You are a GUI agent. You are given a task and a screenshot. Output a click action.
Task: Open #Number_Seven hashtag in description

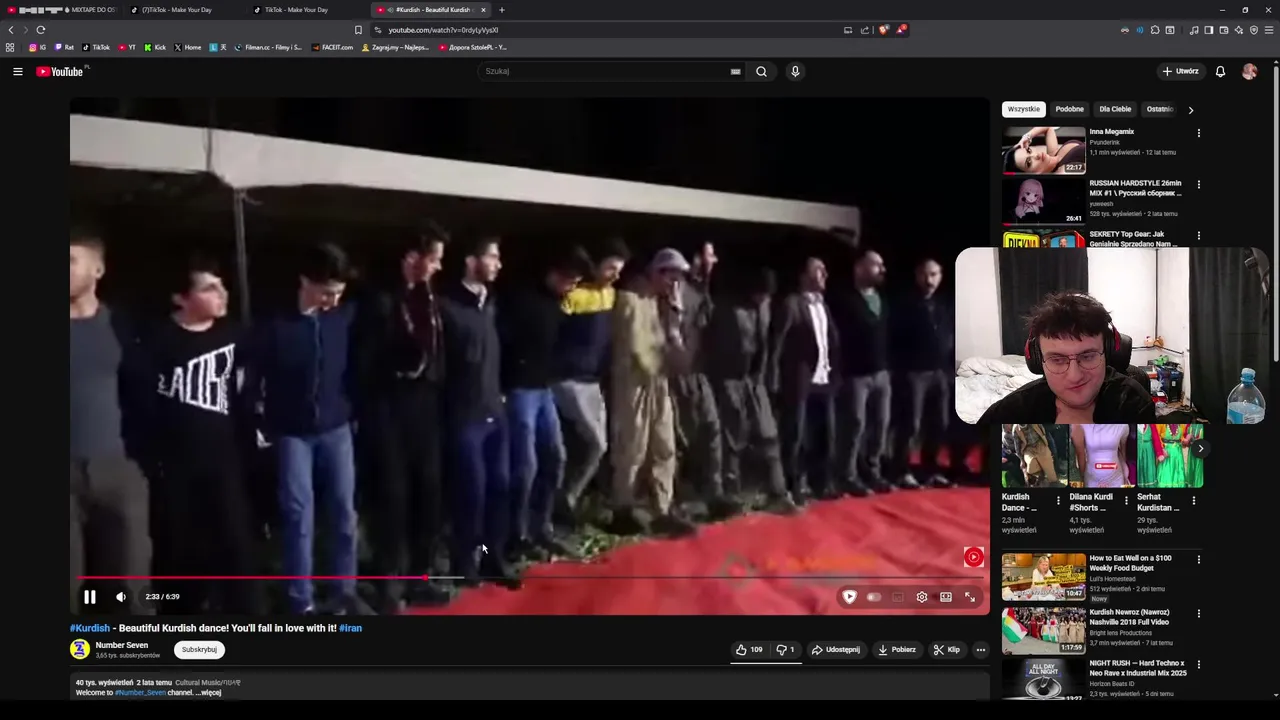tap(140, 692)
